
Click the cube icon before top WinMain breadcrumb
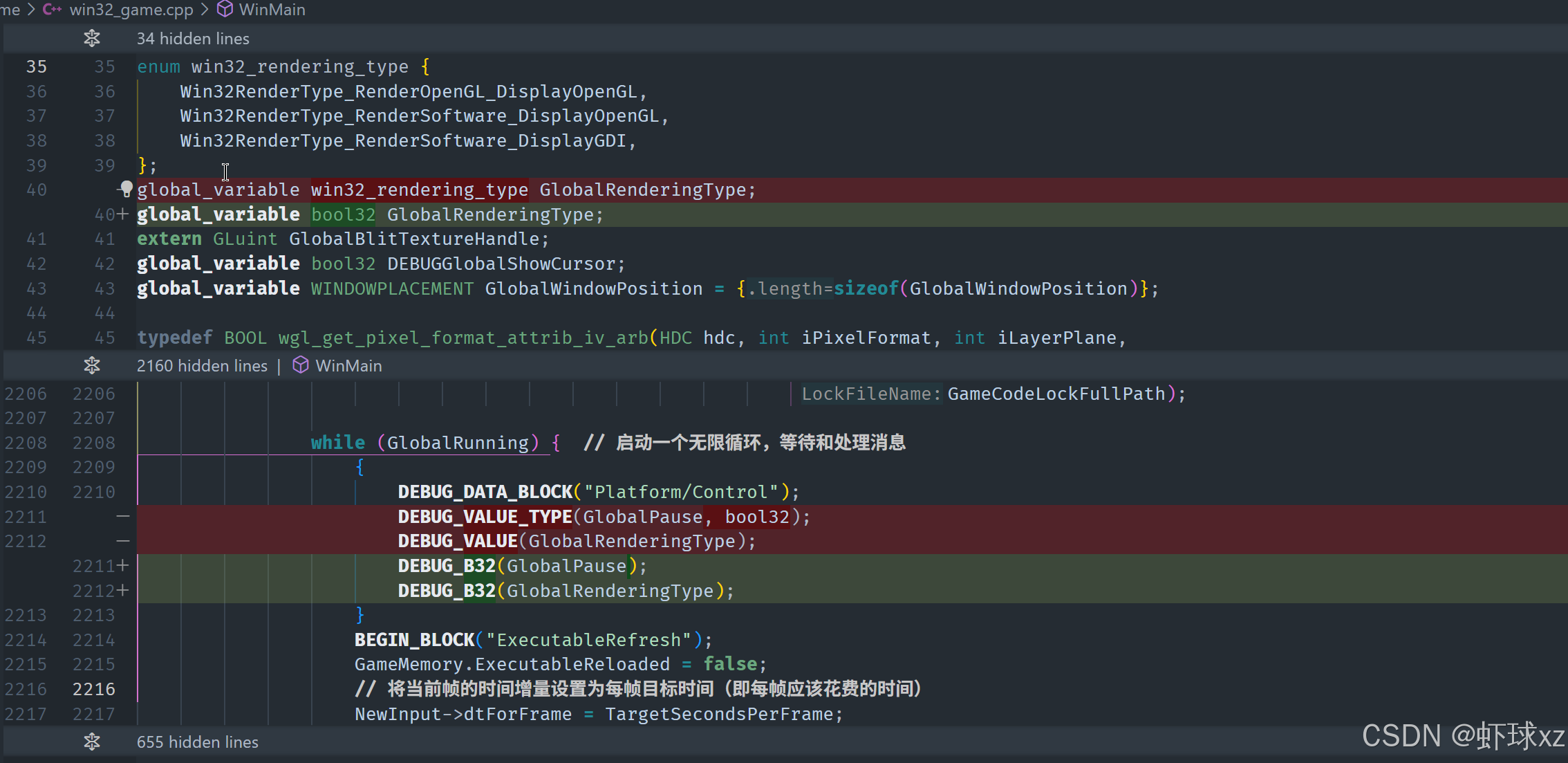point(225,10)
